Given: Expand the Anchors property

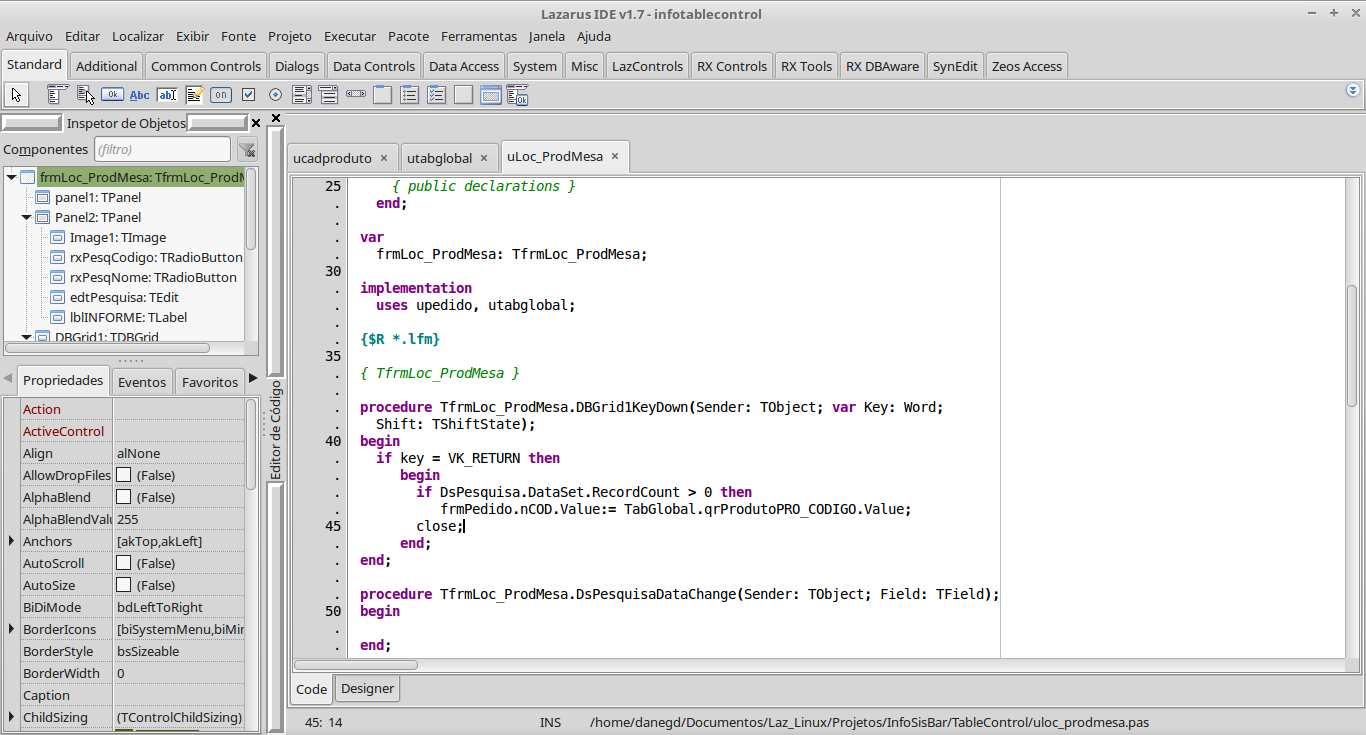Looking at the screenshot, I should 11,541.
